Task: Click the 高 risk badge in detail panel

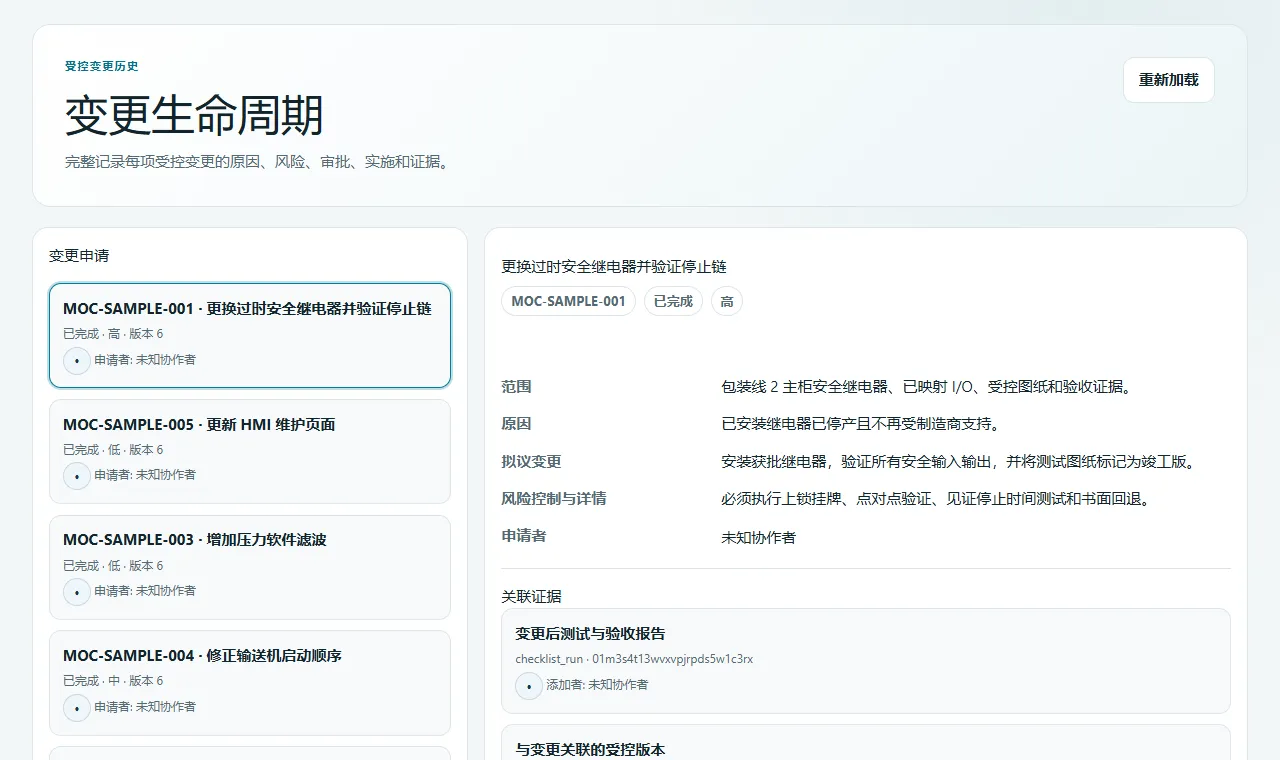Action: 727,301
